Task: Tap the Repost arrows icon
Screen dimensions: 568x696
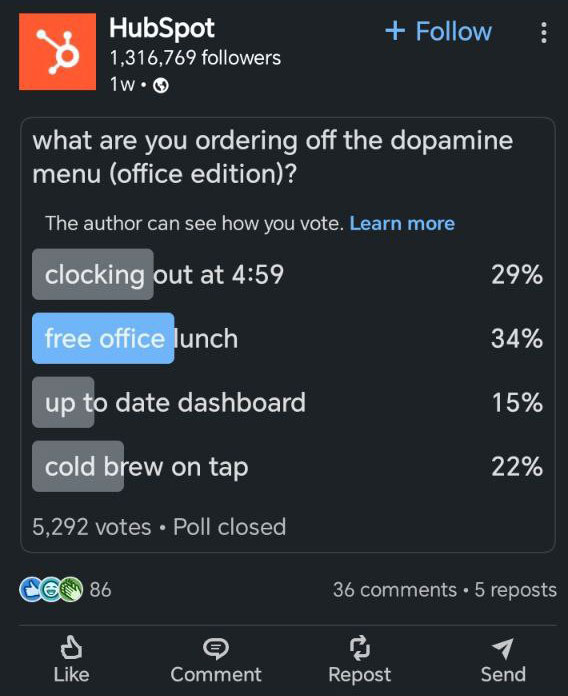Action: 359,648
